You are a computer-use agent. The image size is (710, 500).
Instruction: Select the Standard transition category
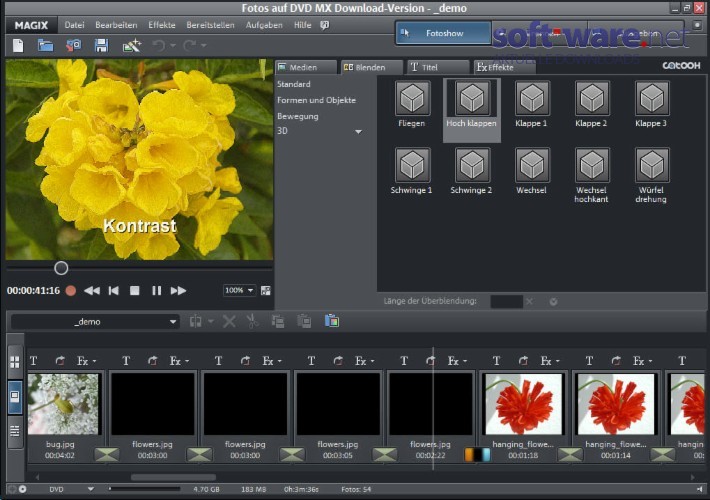(293, 84)
